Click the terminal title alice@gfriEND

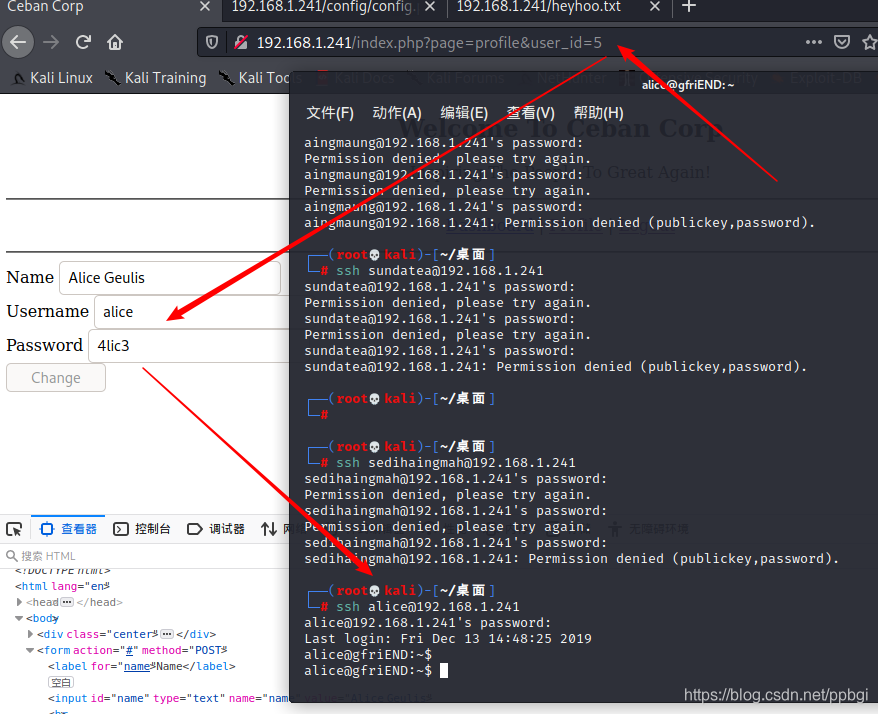click(688, 85)
